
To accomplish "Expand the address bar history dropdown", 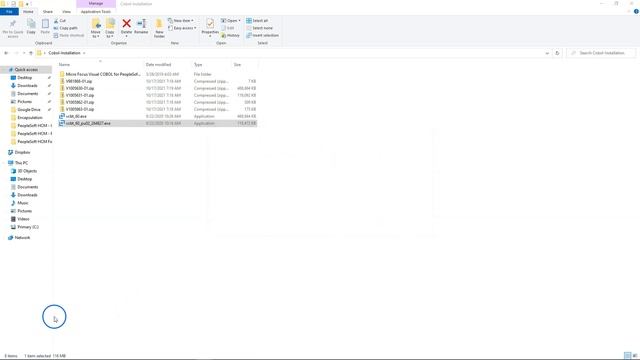I will (x=547, y=53).
